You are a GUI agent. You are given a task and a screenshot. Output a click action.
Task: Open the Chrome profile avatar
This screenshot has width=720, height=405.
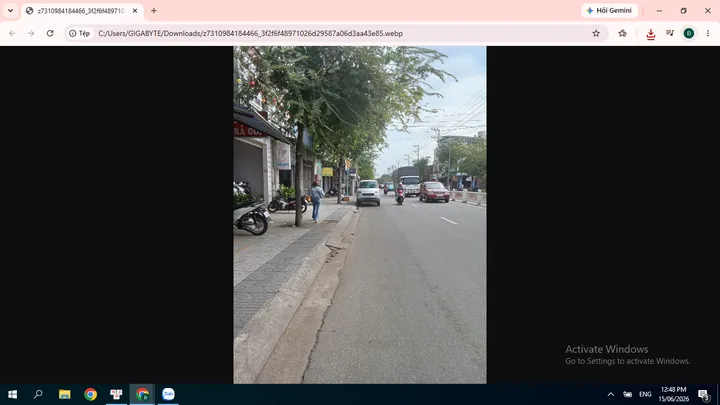(689, 34)
